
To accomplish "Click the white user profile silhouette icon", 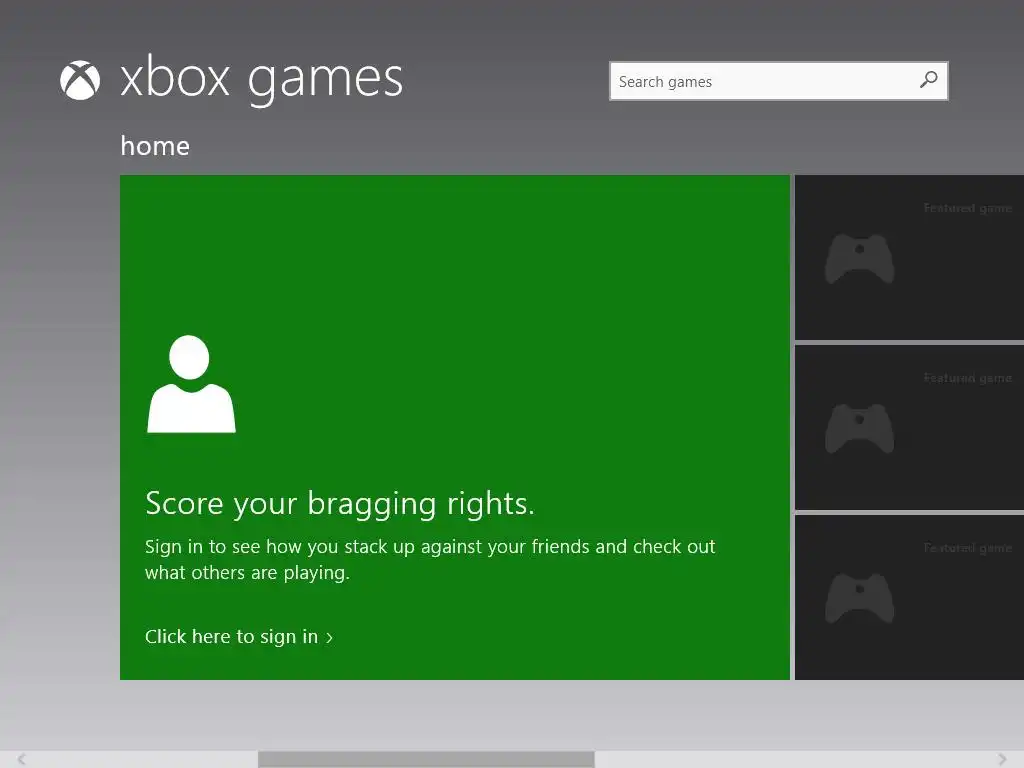I will (x=191, y=384).
